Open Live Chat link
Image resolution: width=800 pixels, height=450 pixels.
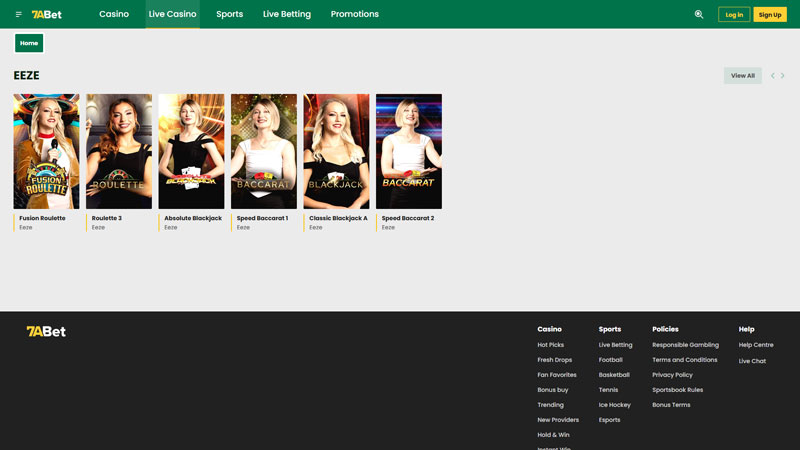[x=752, y=361]
